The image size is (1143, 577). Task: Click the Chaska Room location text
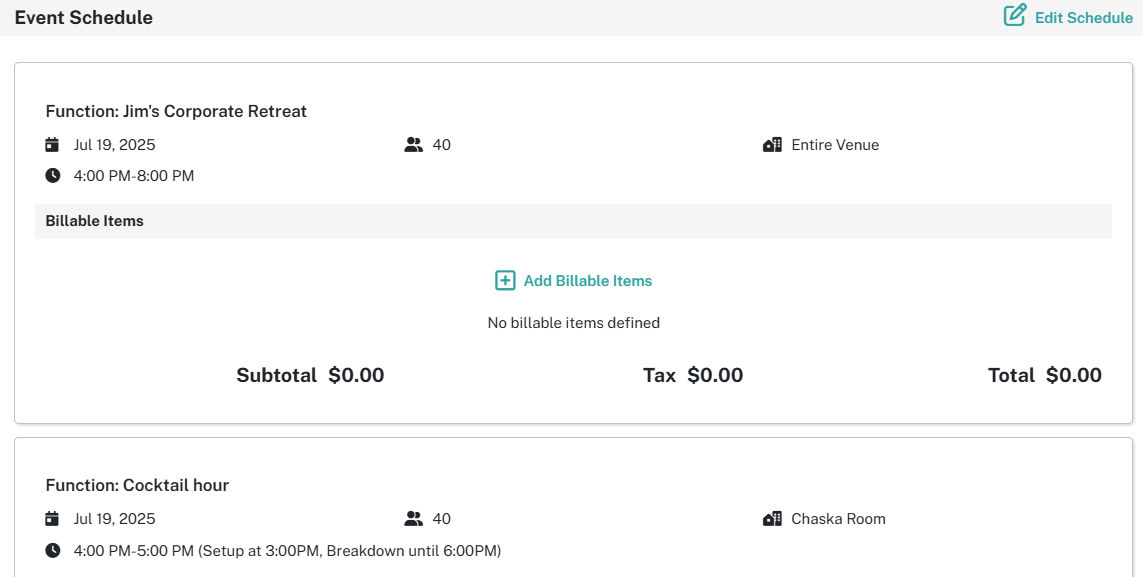point(838,519)
